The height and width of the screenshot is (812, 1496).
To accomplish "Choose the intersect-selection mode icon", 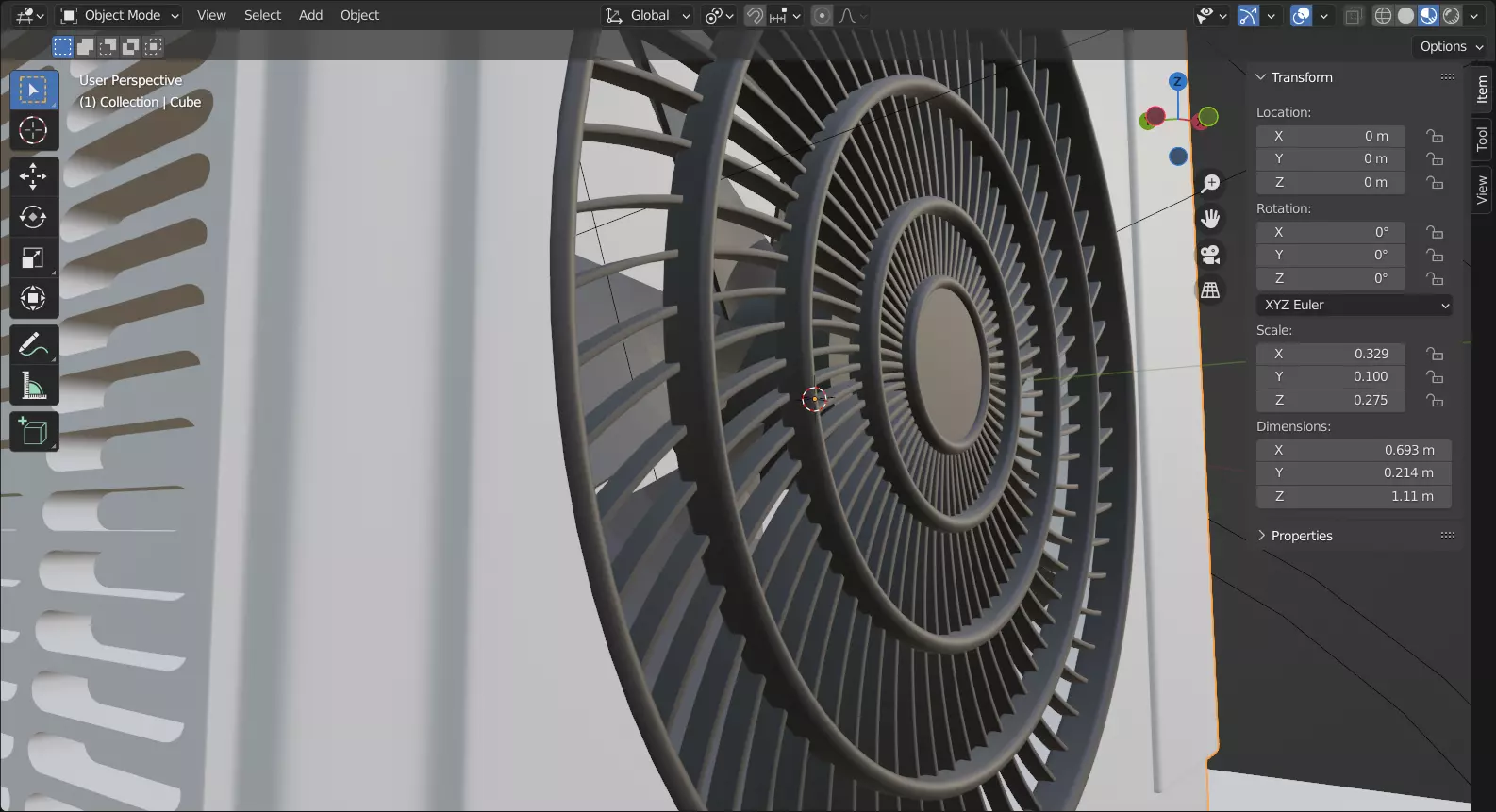I will (x=153, y=46).
